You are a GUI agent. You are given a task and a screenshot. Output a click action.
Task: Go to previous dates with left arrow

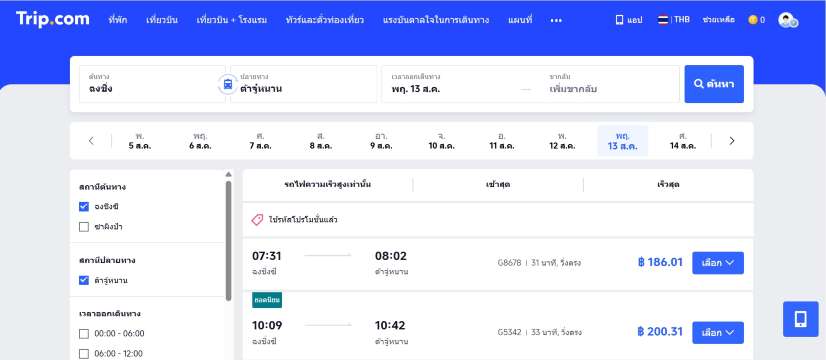click(x=91, y=141)
